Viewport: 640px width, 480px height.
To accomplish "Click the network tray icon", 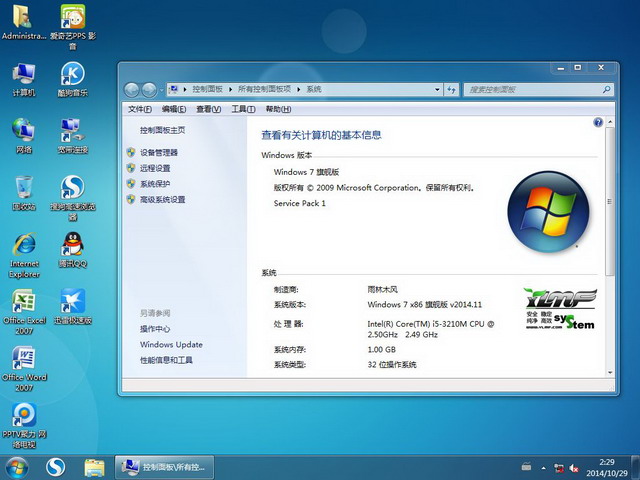I will tap(559, 468).
